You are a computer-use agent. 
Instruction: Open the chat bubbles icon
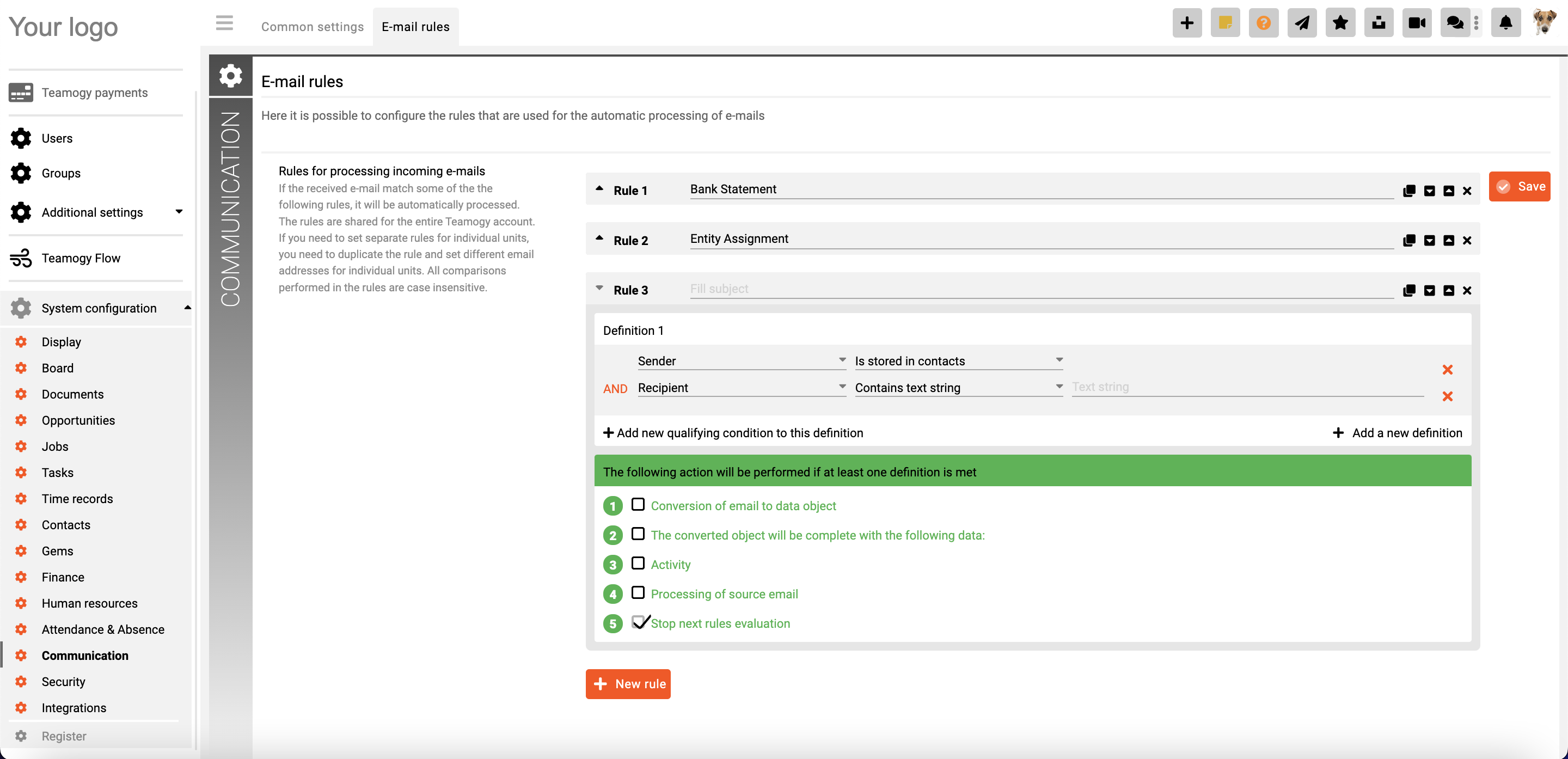tap(1455, 23)
